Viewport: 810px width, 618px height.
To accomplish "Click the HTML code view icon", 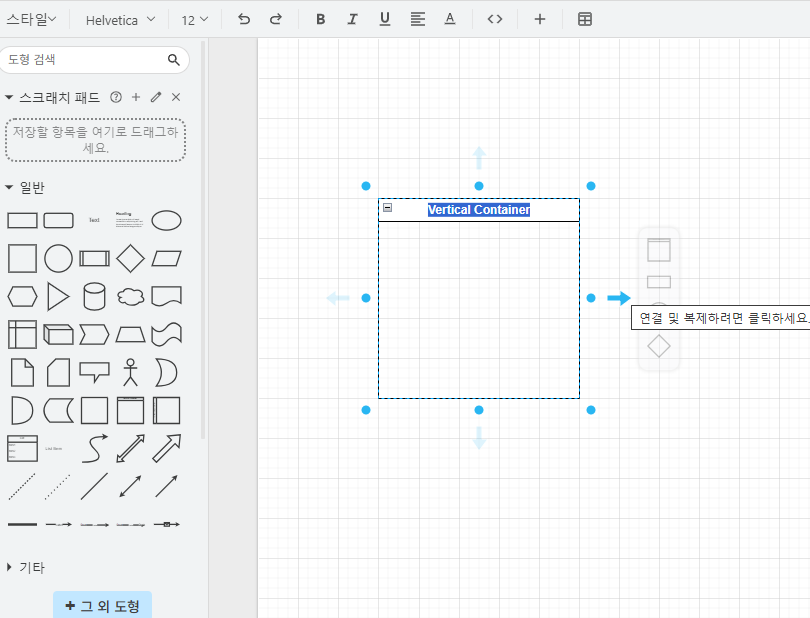I will 495,20.
